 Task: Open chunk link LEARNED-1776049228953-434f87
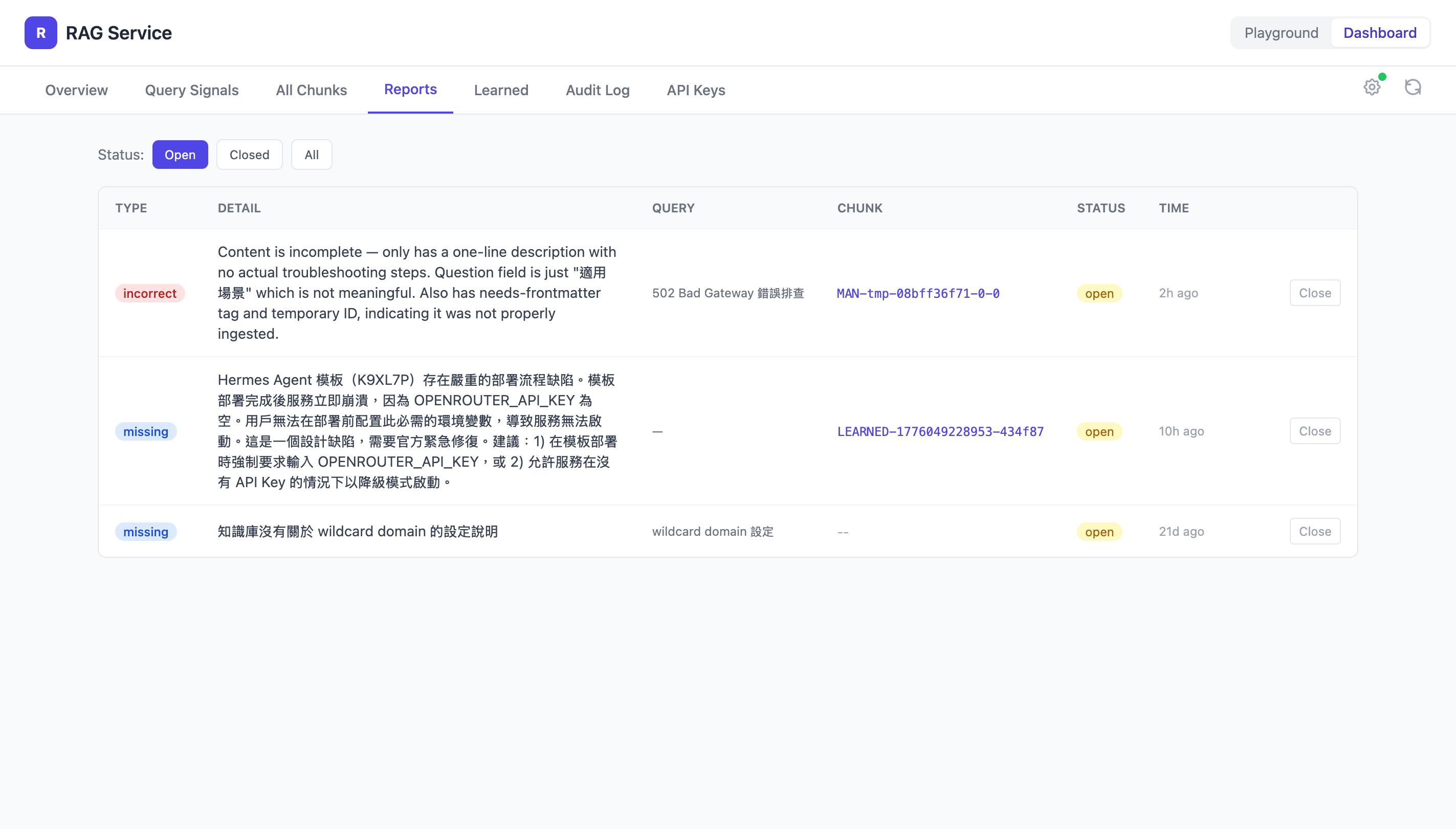pos(940,431)
